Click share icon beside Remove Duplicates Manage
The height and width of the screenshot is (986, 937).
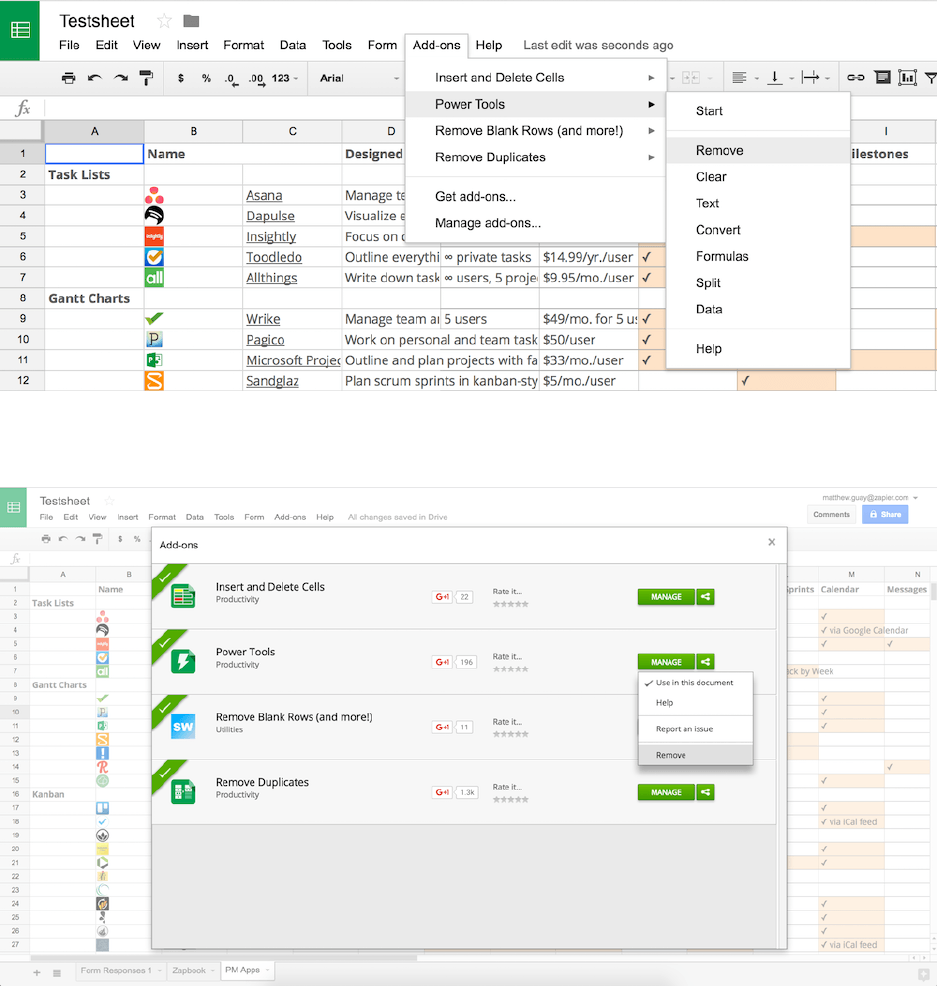point(706,792)
